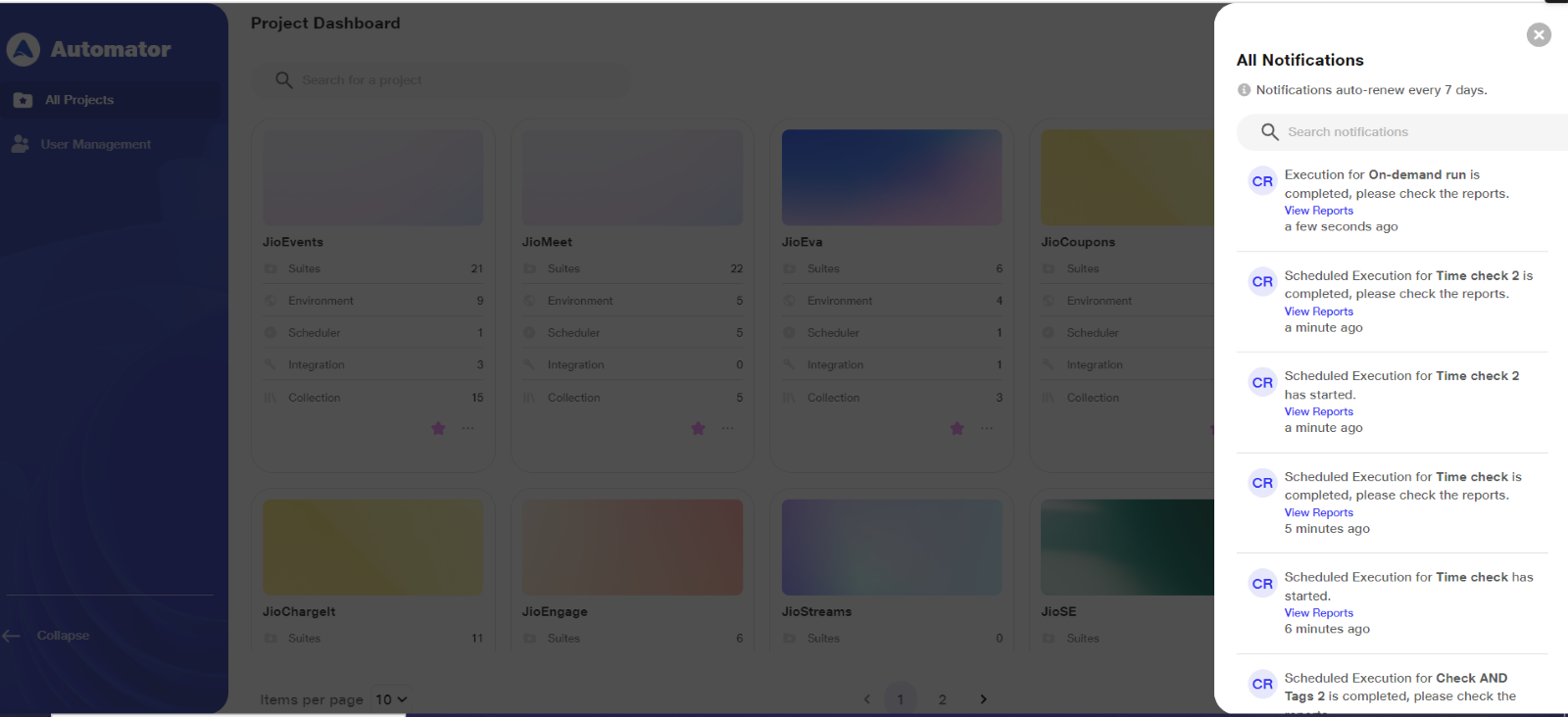Open more options menu on JioMeet card

(x=728, y=428)
